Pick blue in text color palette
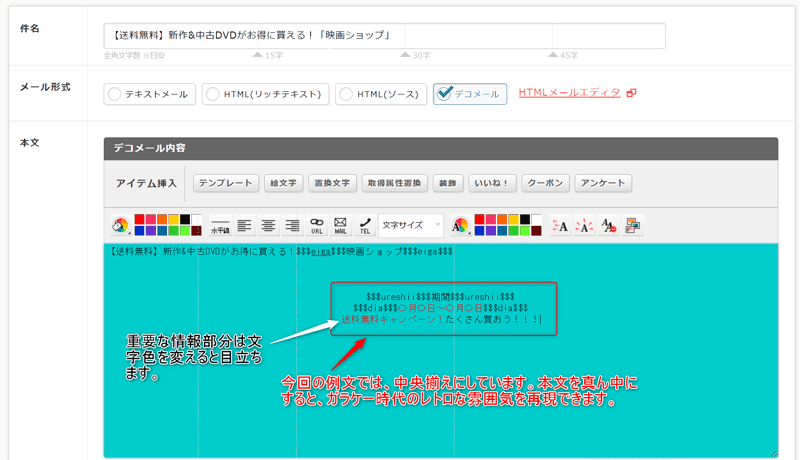 point(480,231)
